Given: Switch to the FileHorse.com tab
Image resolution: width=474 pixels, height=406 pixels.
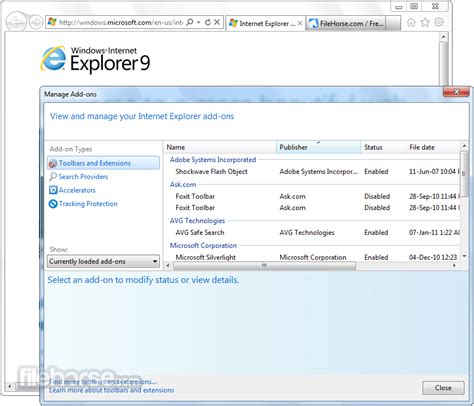Looking at the screenshot, I should (346, 23).
